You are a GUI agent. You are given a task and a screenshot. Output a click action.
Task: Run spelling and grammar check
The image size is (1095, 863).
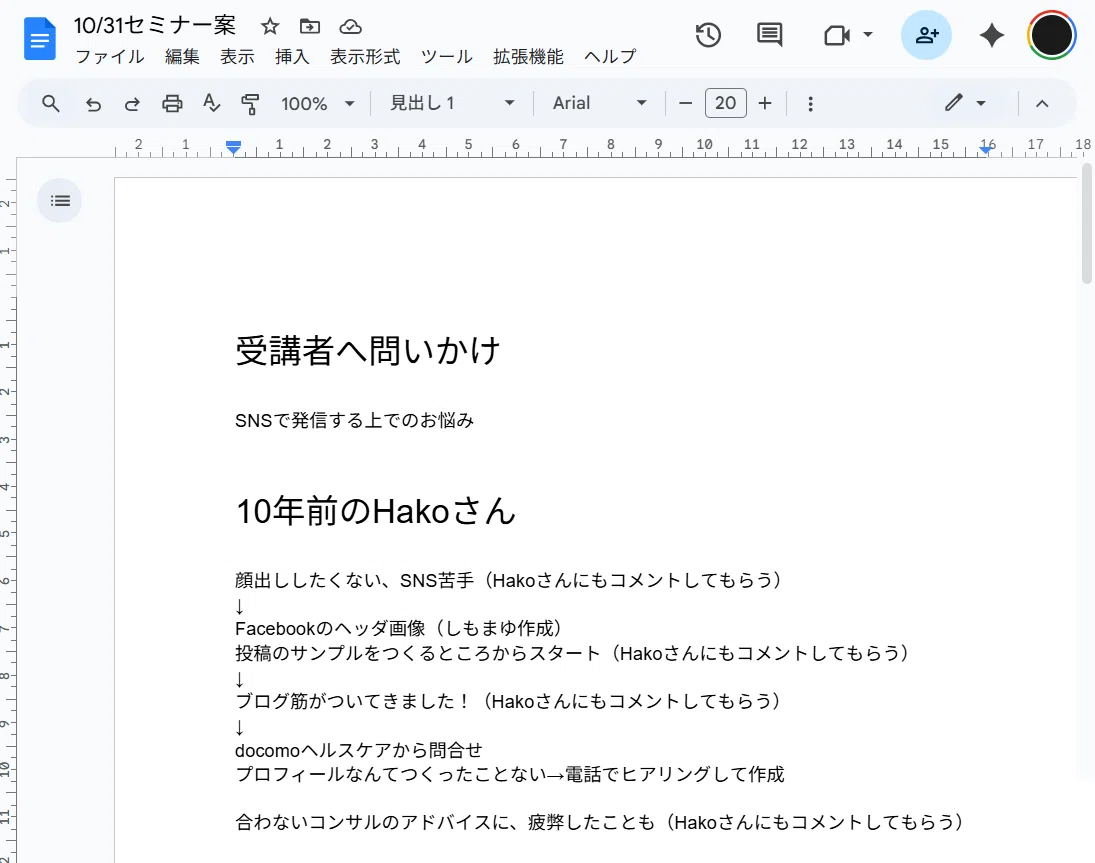click(212, 104)
